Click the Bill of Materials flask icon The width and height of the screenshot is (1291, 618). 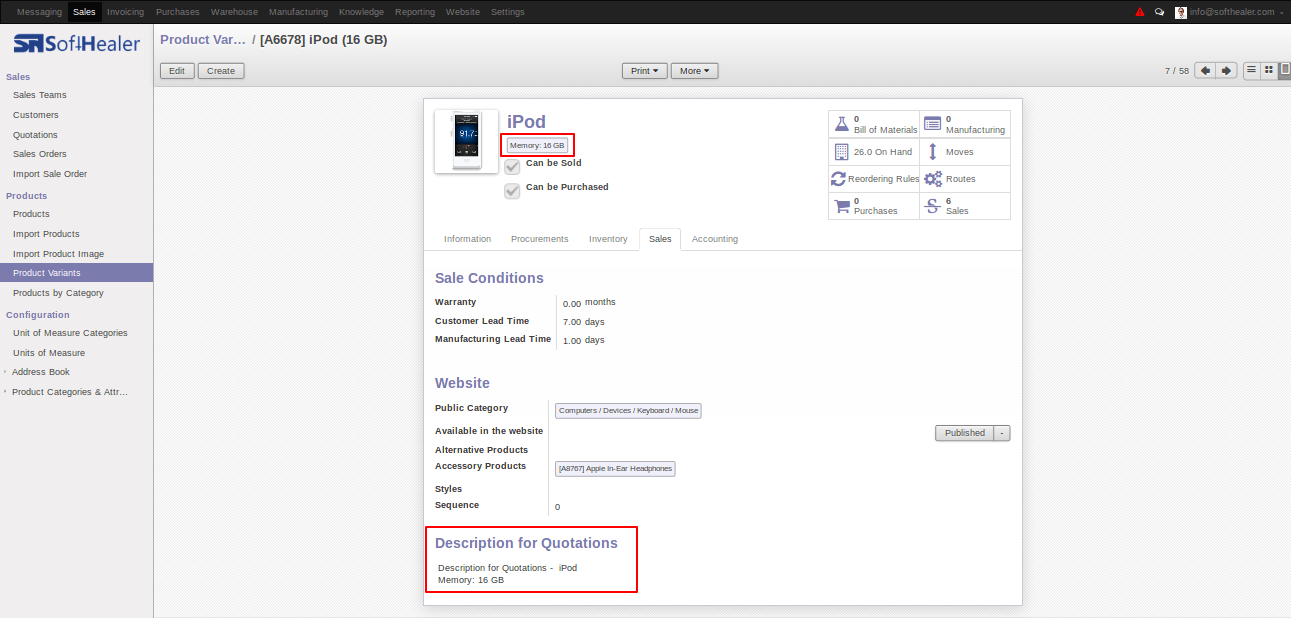[841, 124]
